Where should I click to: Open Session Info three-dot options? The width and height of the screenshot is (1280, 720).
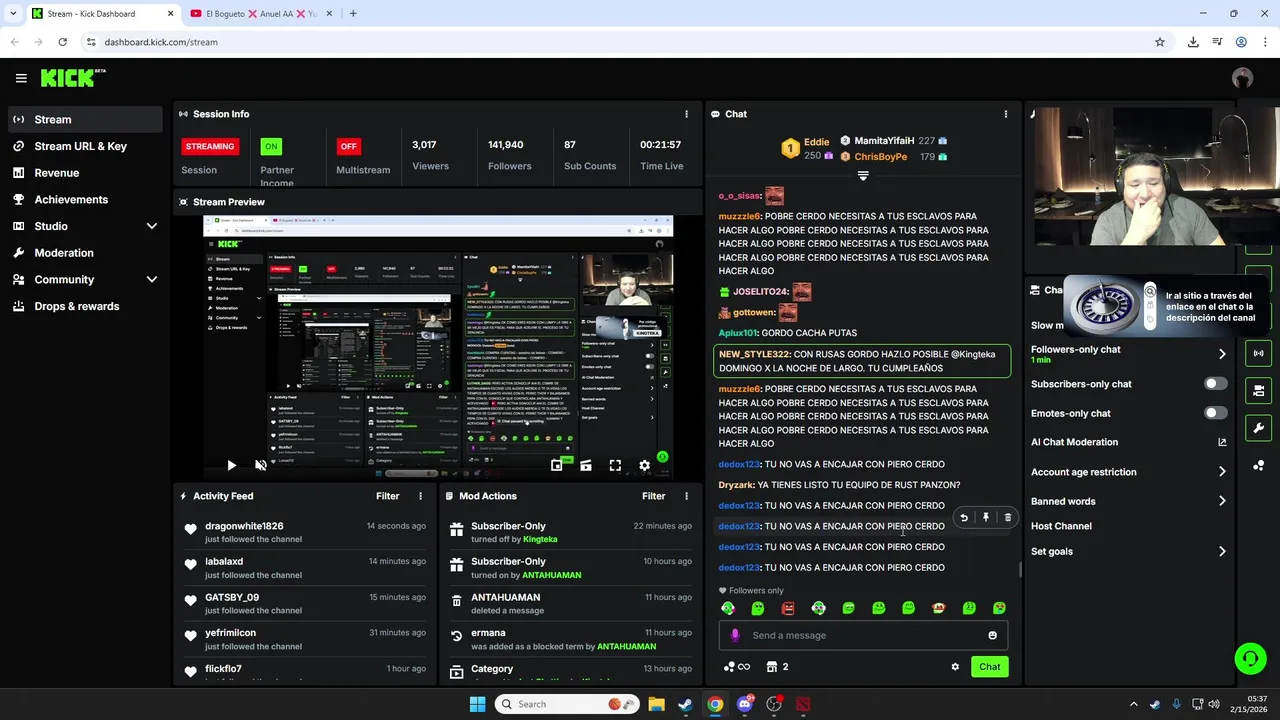pyautogui.click(x=686, y=114)
